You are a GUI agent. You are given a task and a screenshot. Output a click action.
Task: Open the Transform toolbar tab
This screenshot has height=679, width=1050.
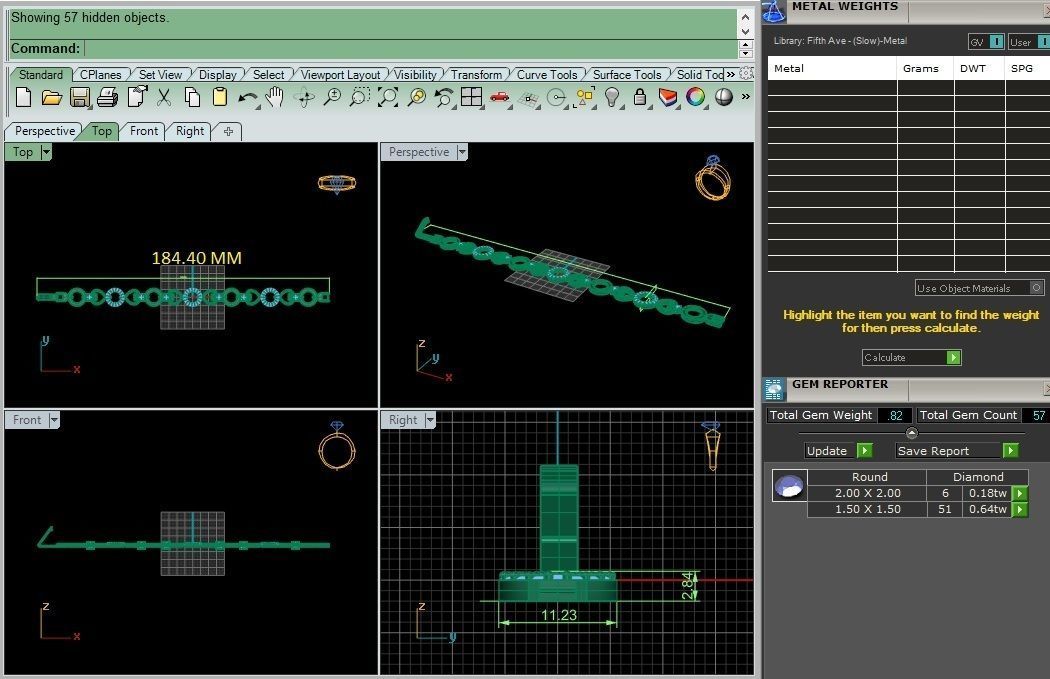click(x=476, y=75)
